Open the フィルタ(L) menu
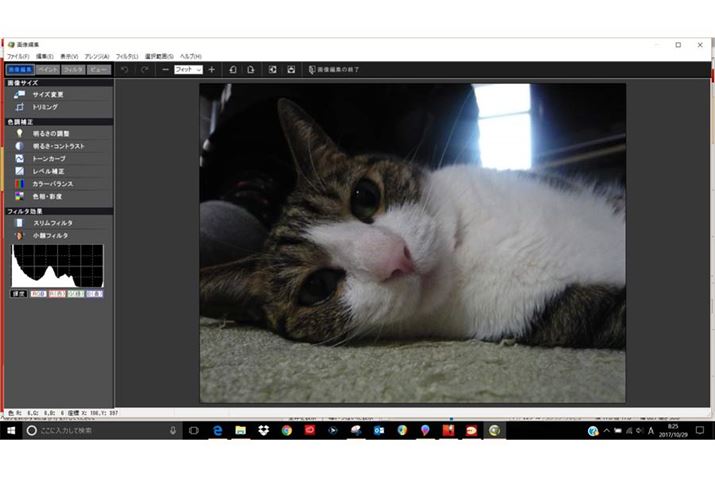This screenshot has width=715, height=477. (x=126, y=56)
